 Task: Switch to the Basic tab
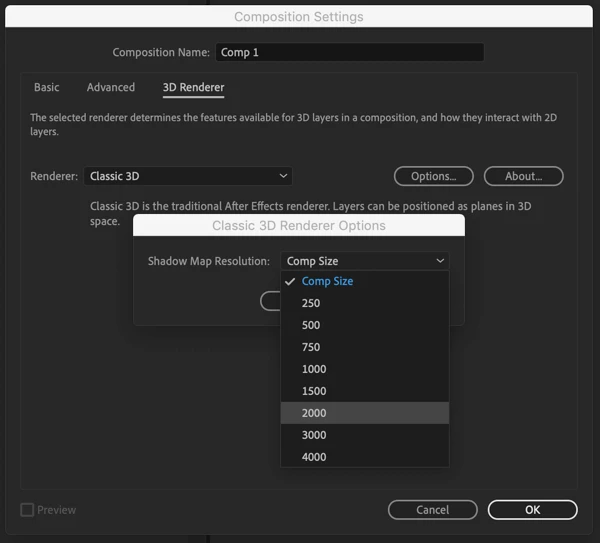[47, 87]
